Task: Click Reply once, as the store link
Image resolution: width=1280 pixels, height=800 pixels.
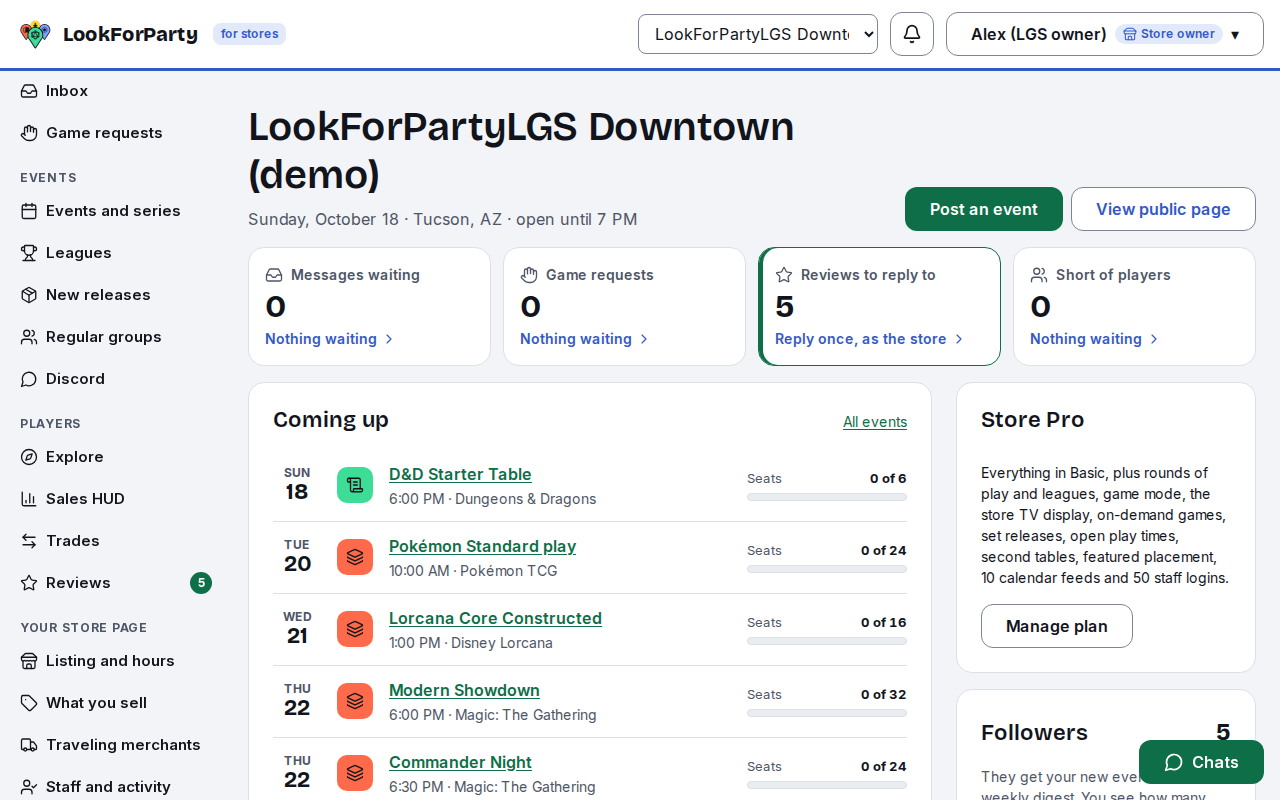Action: (869, 339)
